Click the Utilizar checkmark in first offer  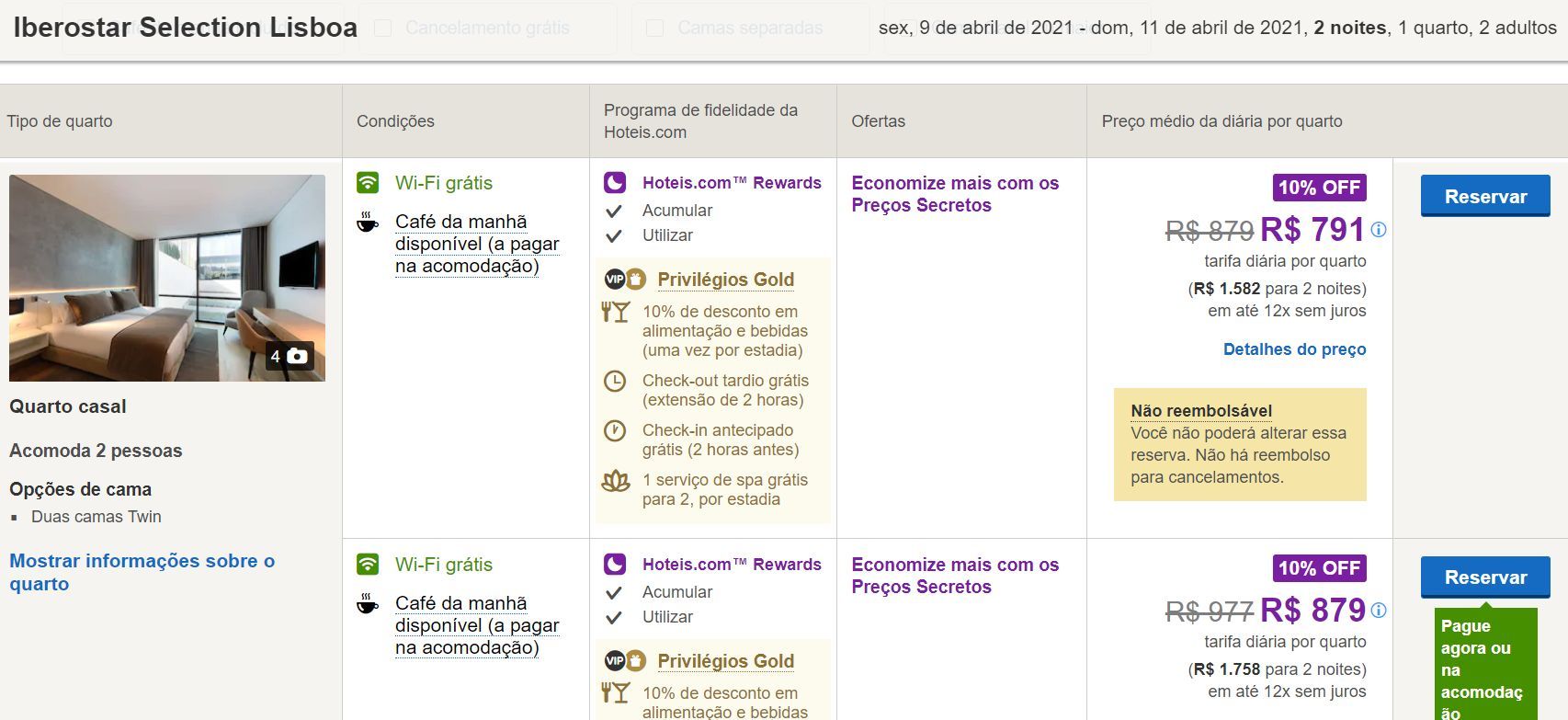tap(614, 235)
